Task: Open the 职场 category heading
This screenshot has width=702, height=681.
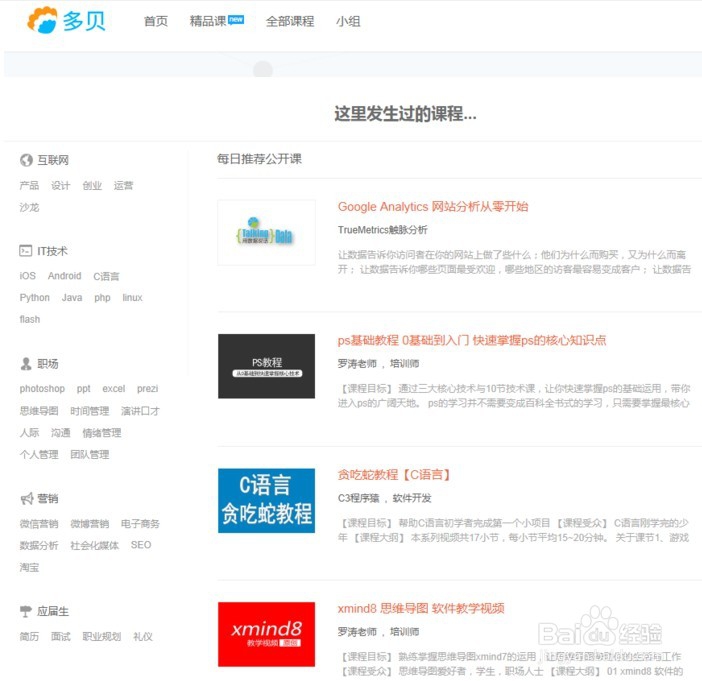Action: coord(48,364)
